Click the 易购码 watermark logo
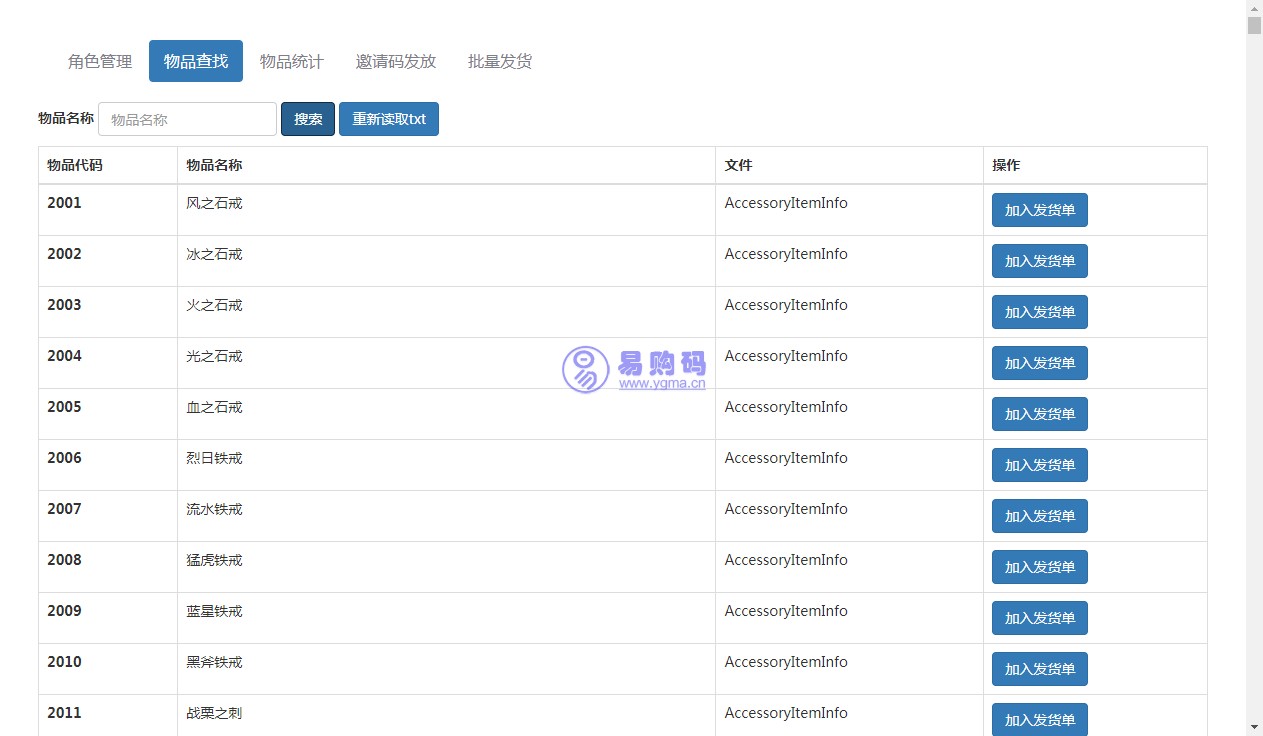Screen dimensions: 1263x736 click(x=634, y=369)
